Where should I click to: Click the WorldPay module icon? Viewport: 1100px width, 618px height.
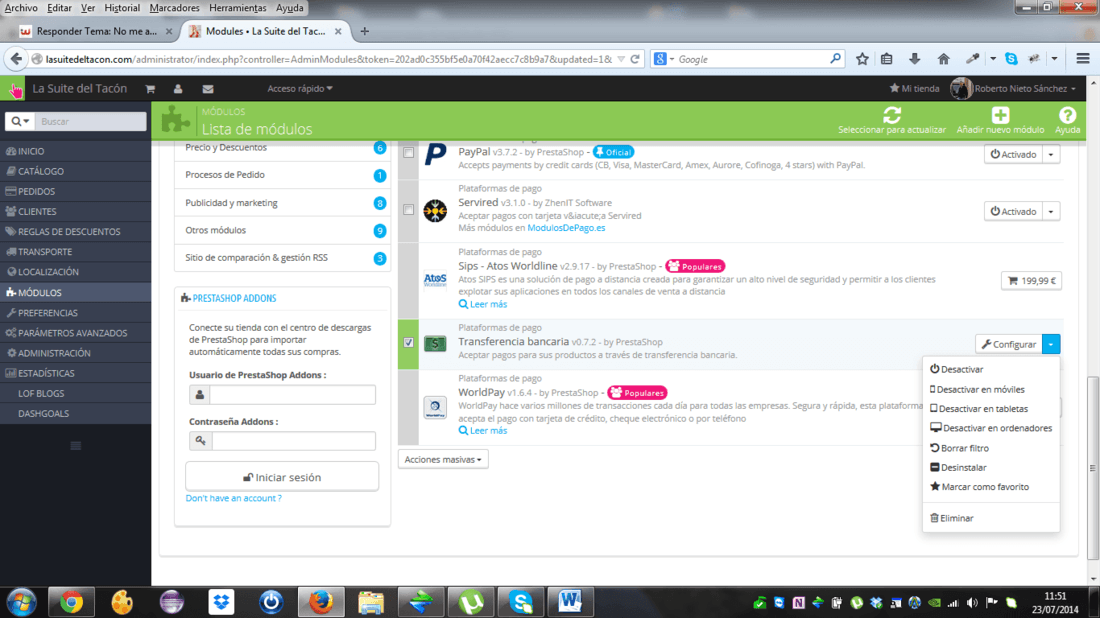pyautogui.click(x=435, y=407)
